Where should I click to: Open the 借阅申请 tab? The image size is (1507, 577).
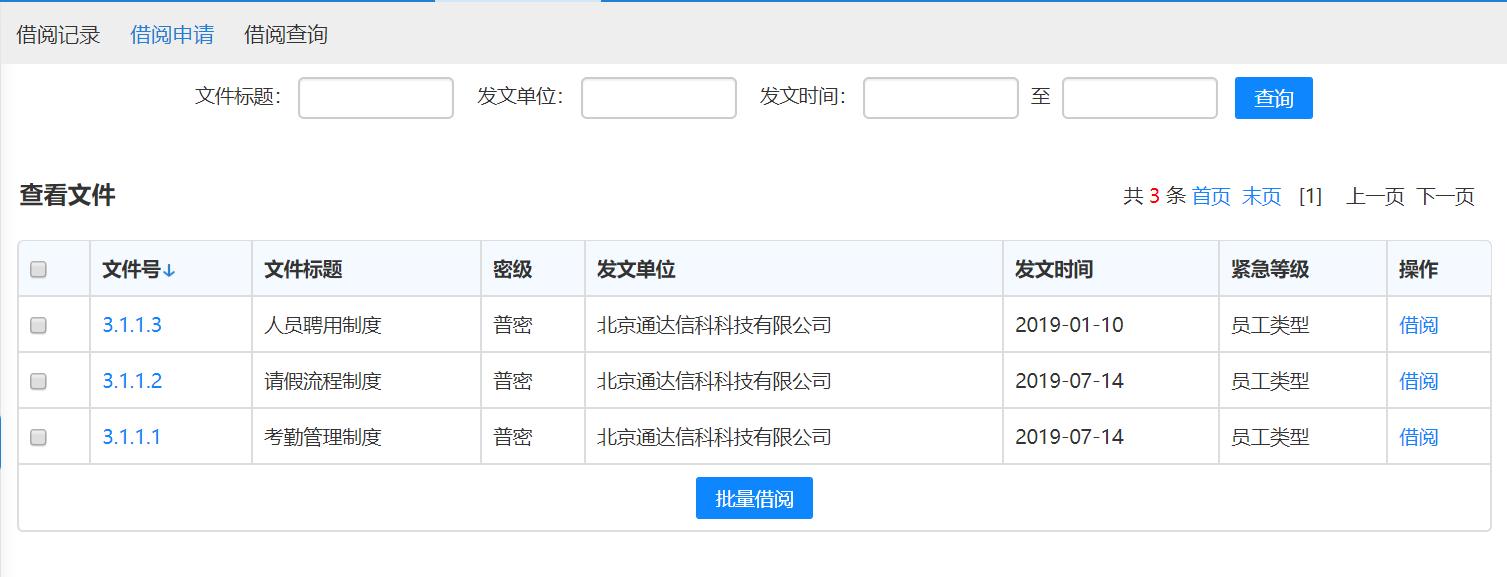tap(172, 35)
